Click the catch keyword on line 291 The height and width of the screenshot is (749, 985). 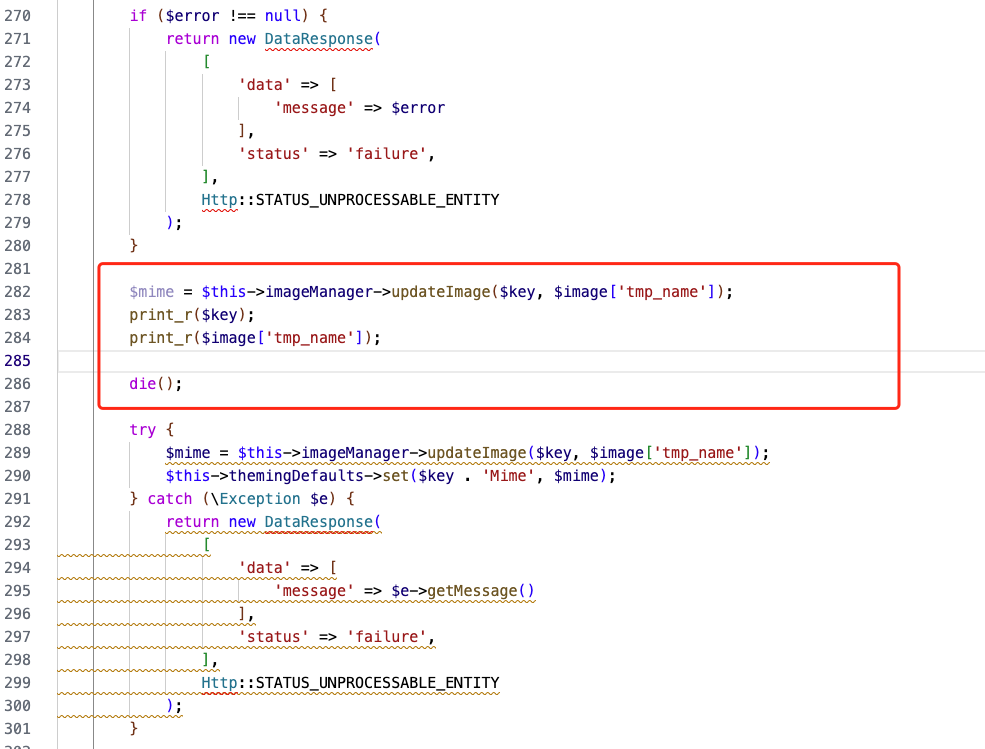(x=169, y=499)
